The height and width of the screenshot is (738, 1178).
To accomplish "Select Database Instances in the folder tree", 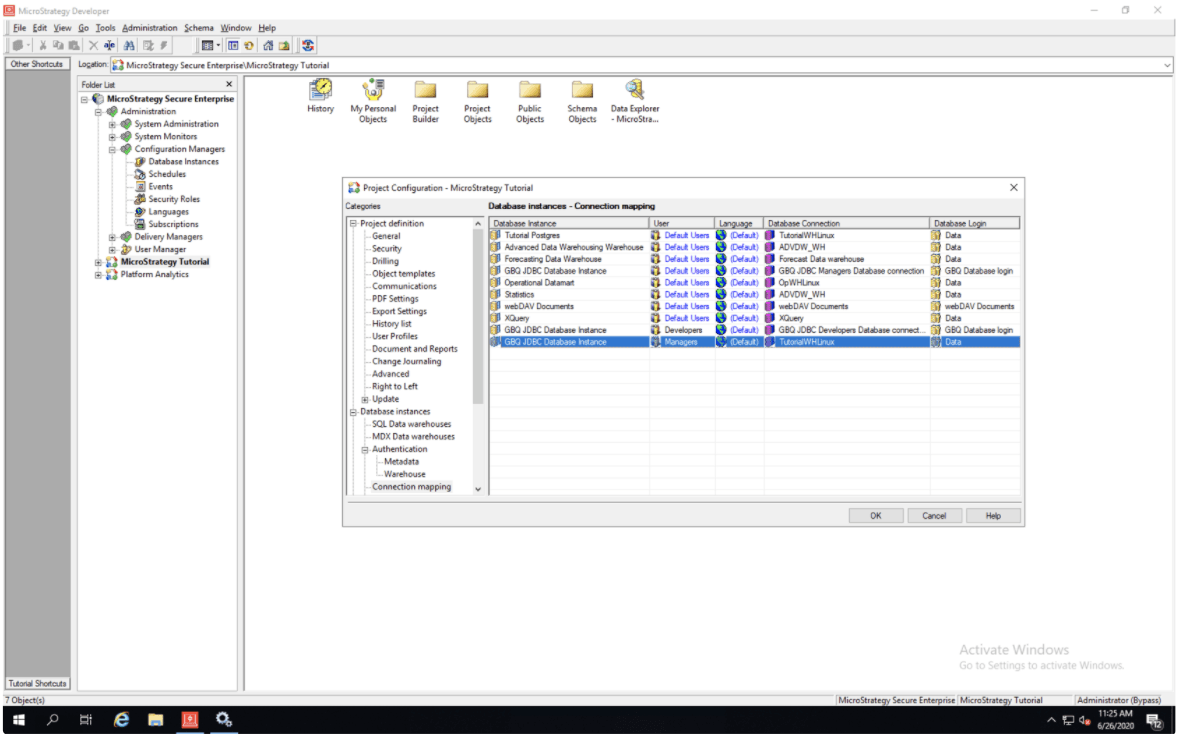I will [x=183, y=162].
